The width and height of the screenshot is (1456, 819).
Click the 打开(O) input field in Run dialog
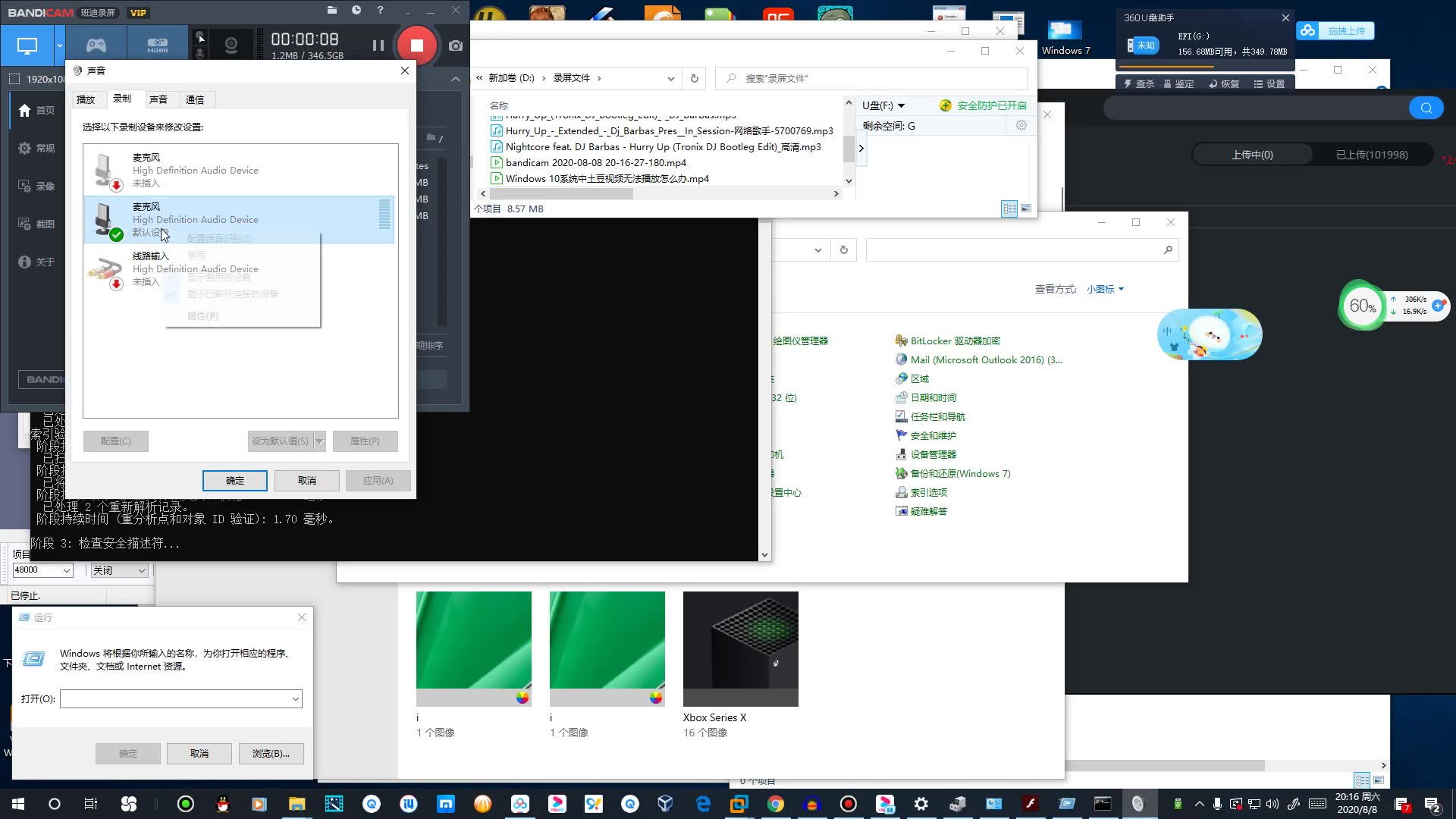(180, 698)
